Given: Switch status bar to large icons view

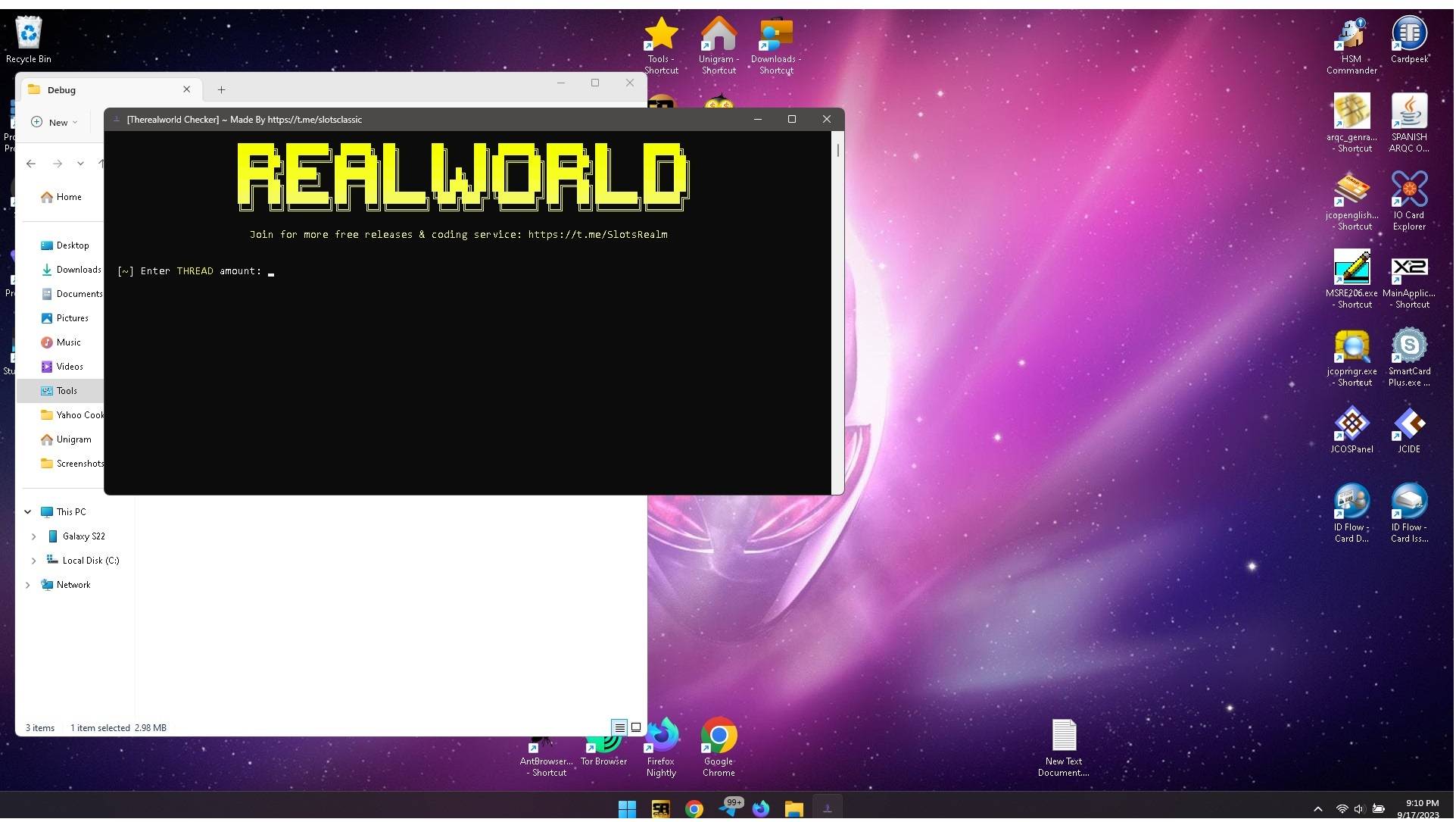Looking at the screenshot, I should click(x=636, y=727).
